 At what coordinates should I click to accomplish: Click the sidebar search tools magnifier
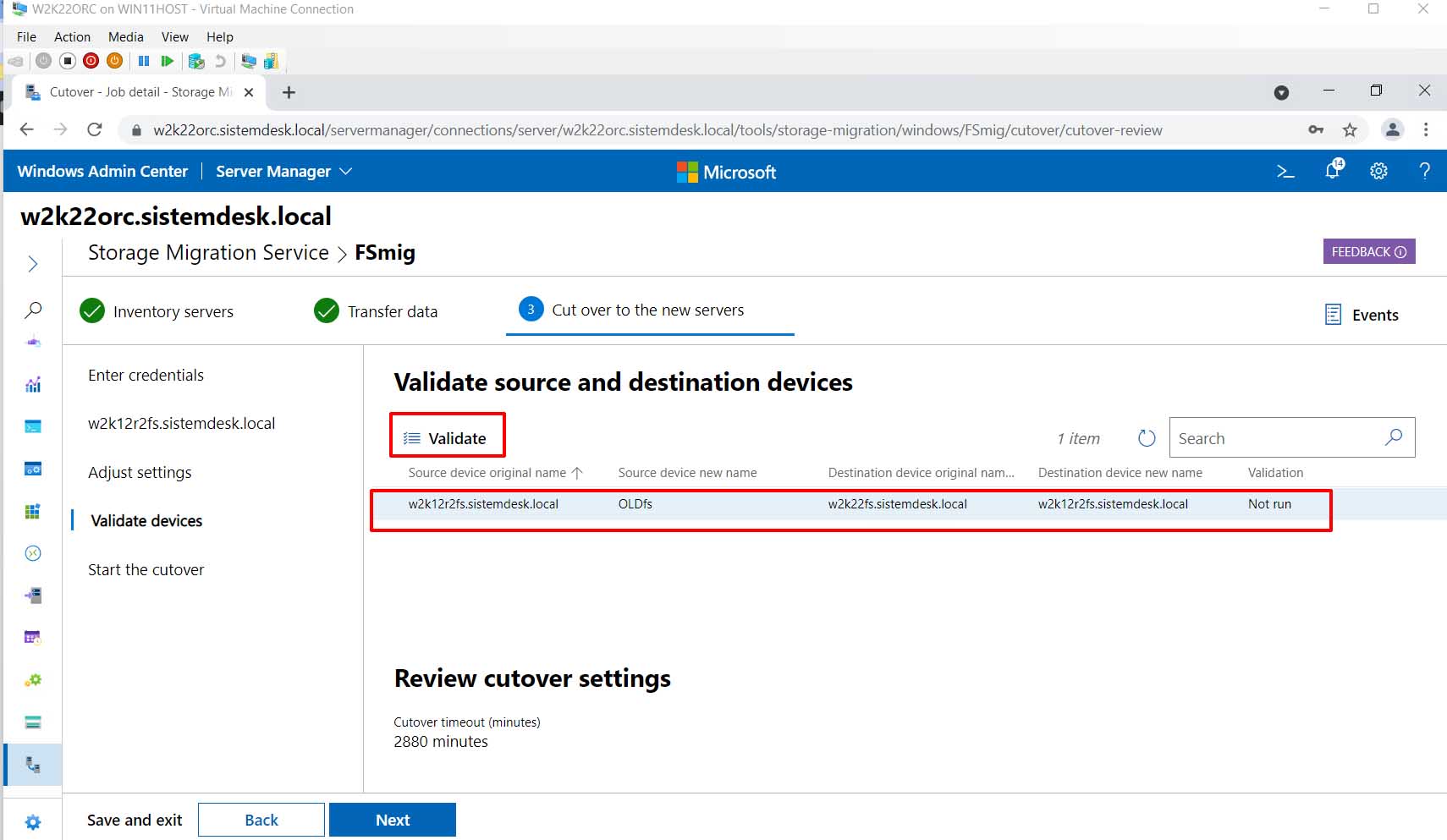click(33, 310)
